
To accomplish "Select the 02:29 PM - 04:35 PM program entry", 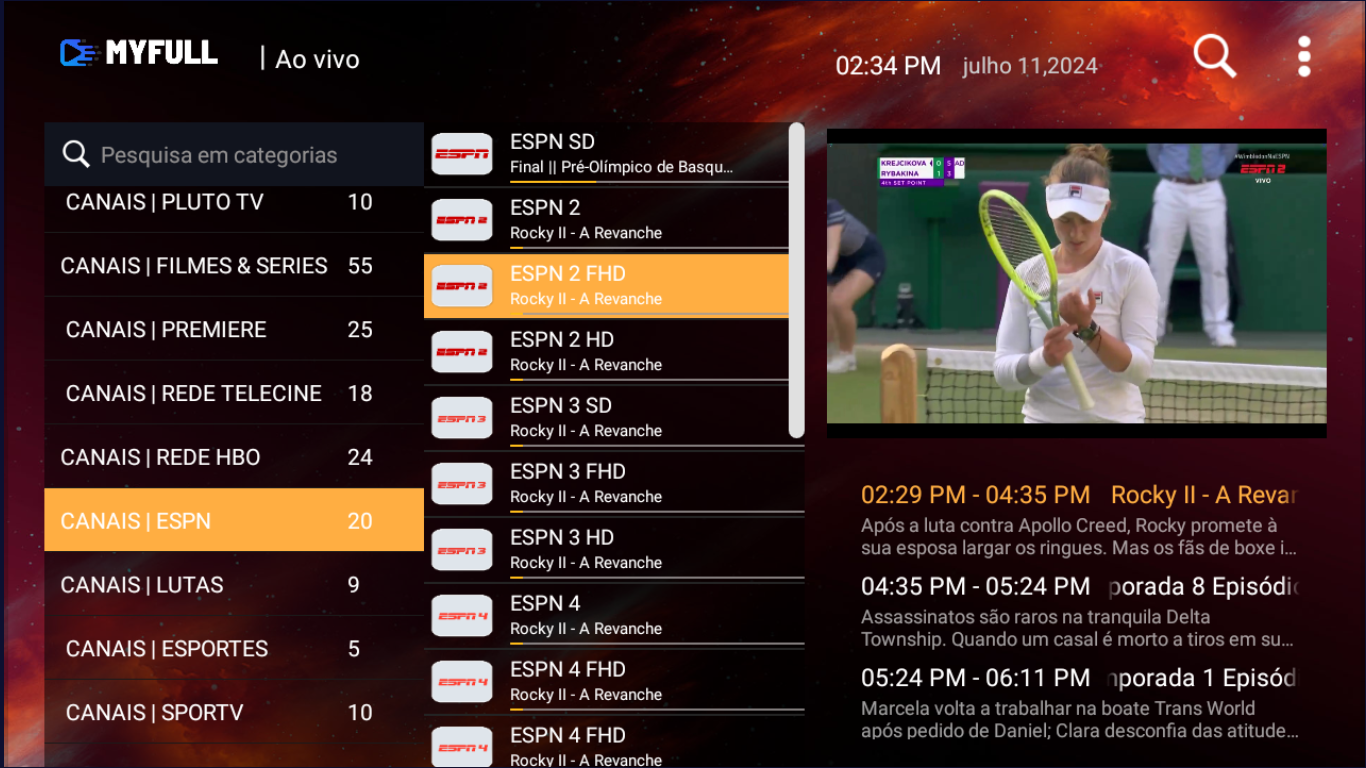I will (1079, 495).
